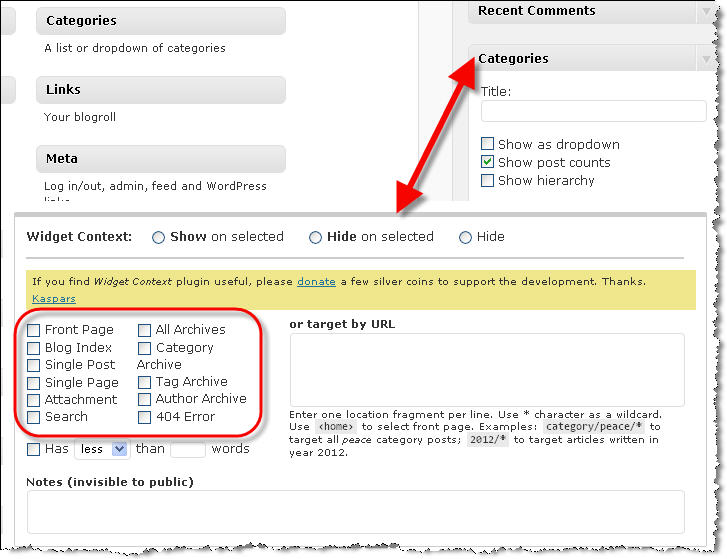Screen dimensions: 727x559
Task: Enable the 404 Error checkbox
Action: click(x=144, y=417)
